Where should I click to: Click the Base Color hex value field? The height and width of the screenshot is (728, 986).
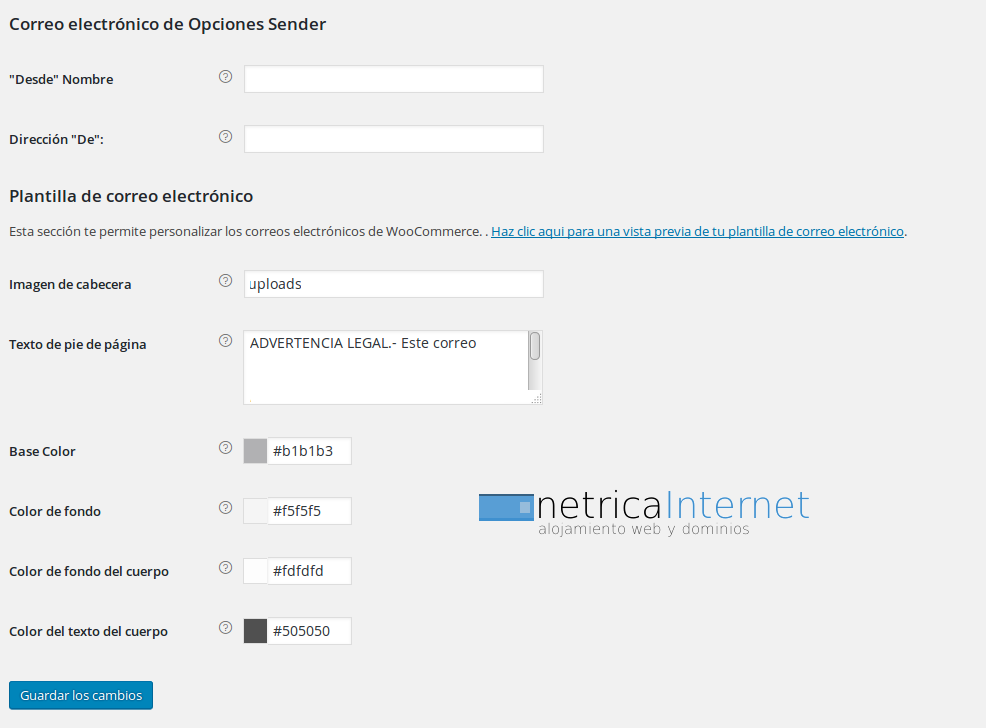pos(309,451)
